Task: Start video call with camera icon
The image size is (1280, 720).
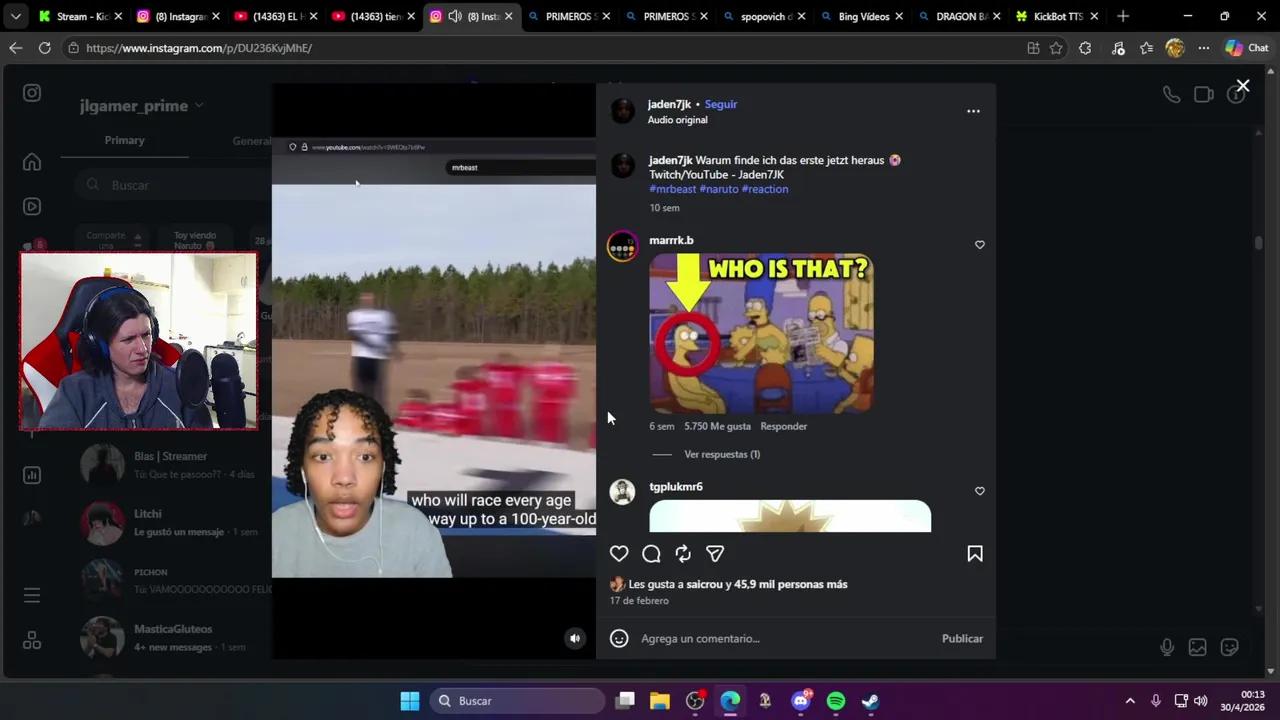Action: point(1204,94)
